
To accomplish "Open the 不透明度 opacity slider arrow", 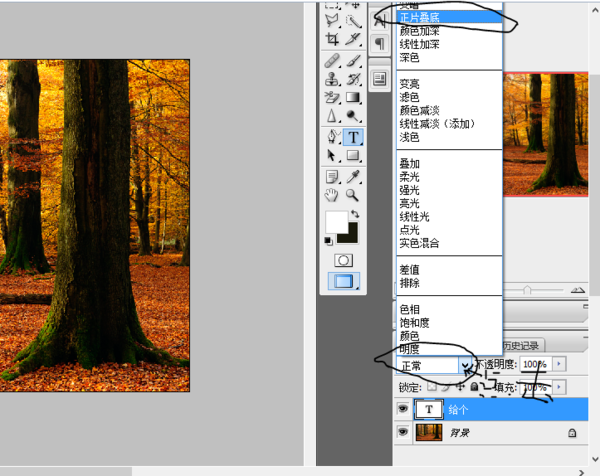I will tap(559, 364).
